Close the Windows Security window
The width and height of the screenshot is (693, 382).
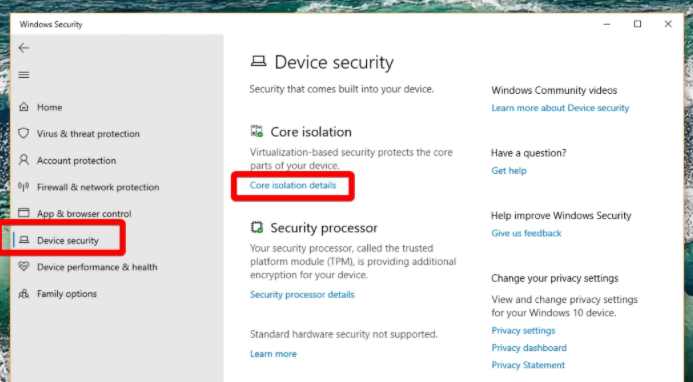tap(668, 24)
